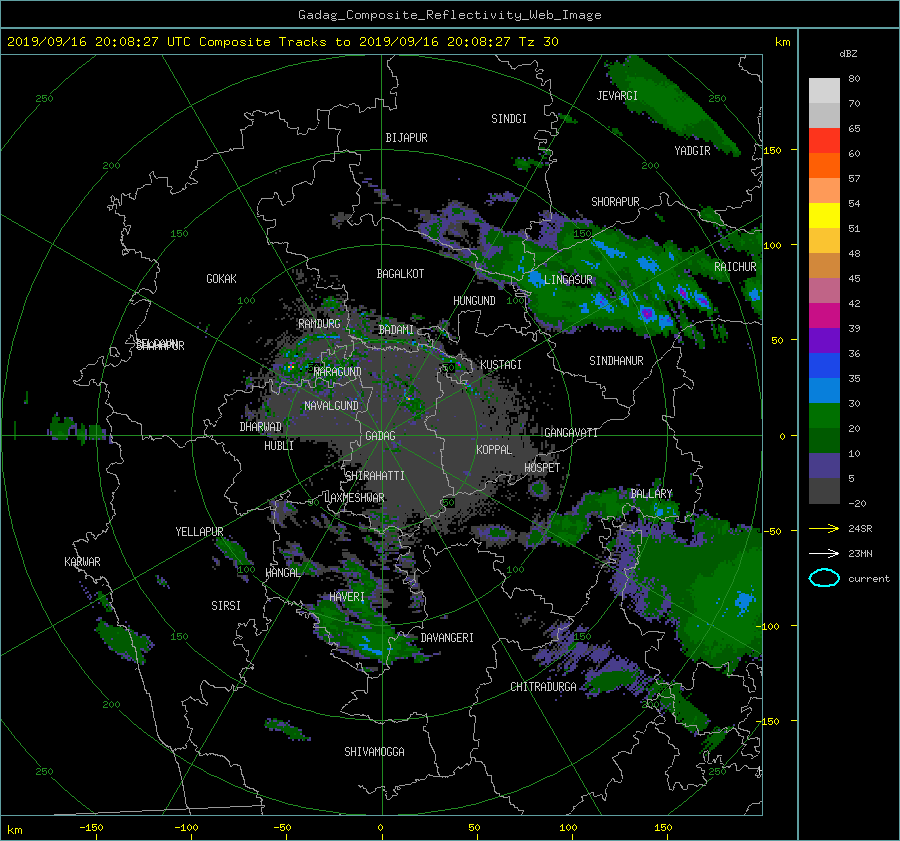Click the YELLAPUR city label
The width and height of the screenshot is (900, 841).
click(x=199, y=532)
